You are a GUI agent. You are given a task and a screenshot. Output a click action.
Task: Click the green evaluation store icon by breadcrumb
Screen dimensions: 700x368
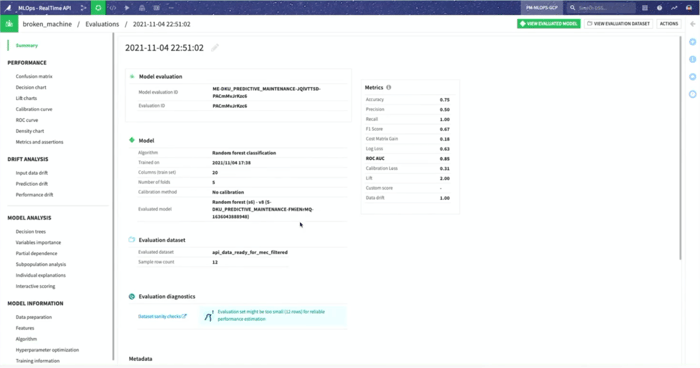pyautogui.click(x=9, y=24)
